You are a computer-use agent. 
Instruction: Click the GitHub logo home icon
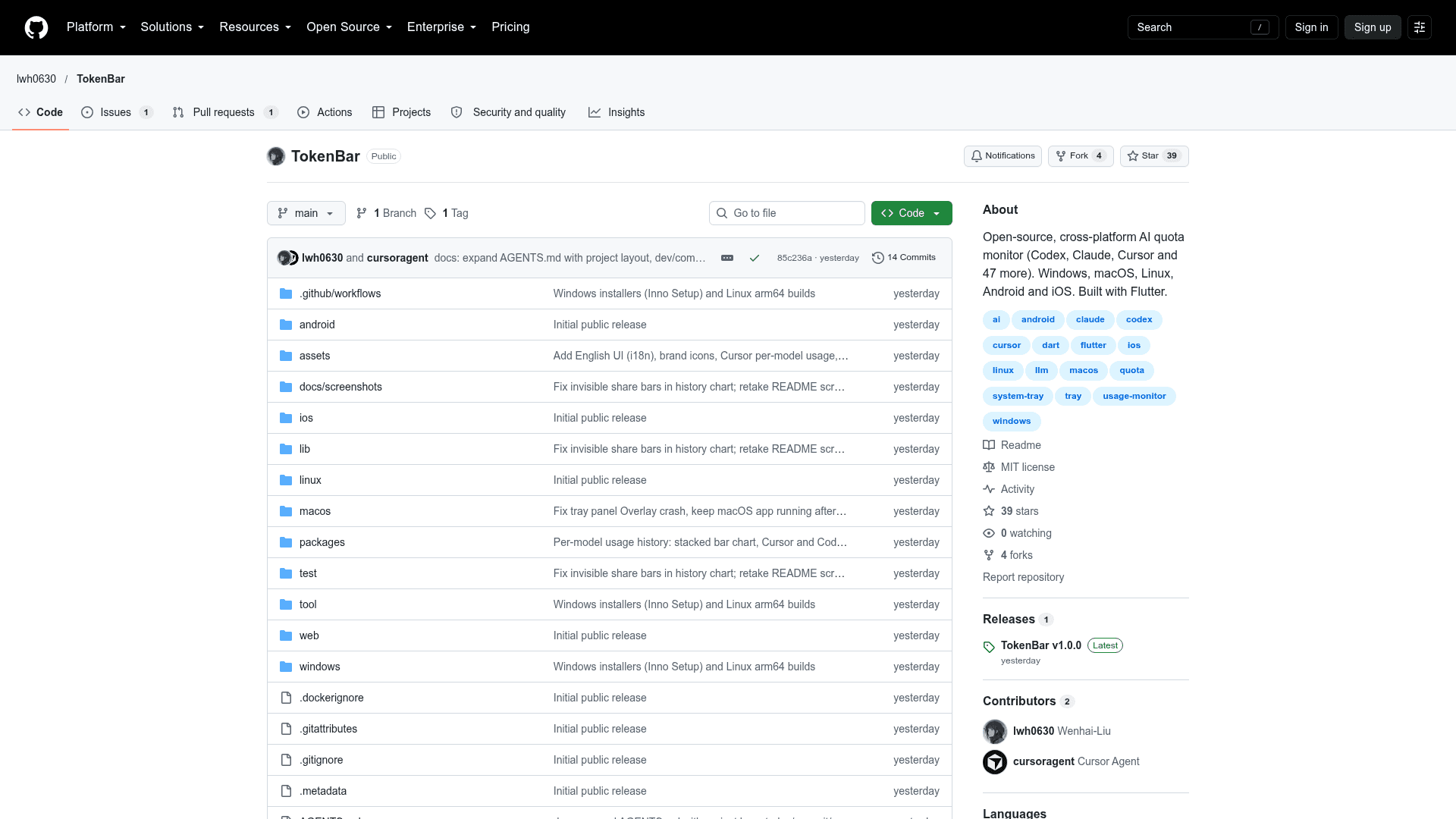coord(36,27)
